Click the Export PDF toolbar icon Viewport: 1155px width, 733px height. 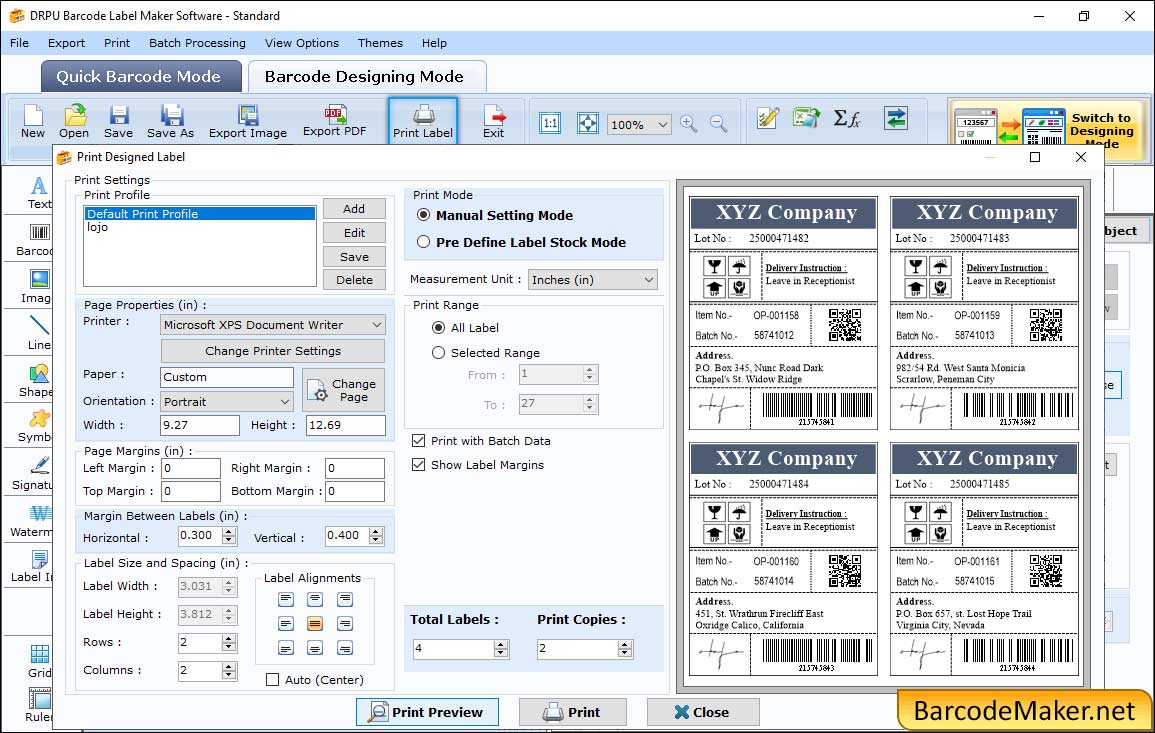pos(334,121)
